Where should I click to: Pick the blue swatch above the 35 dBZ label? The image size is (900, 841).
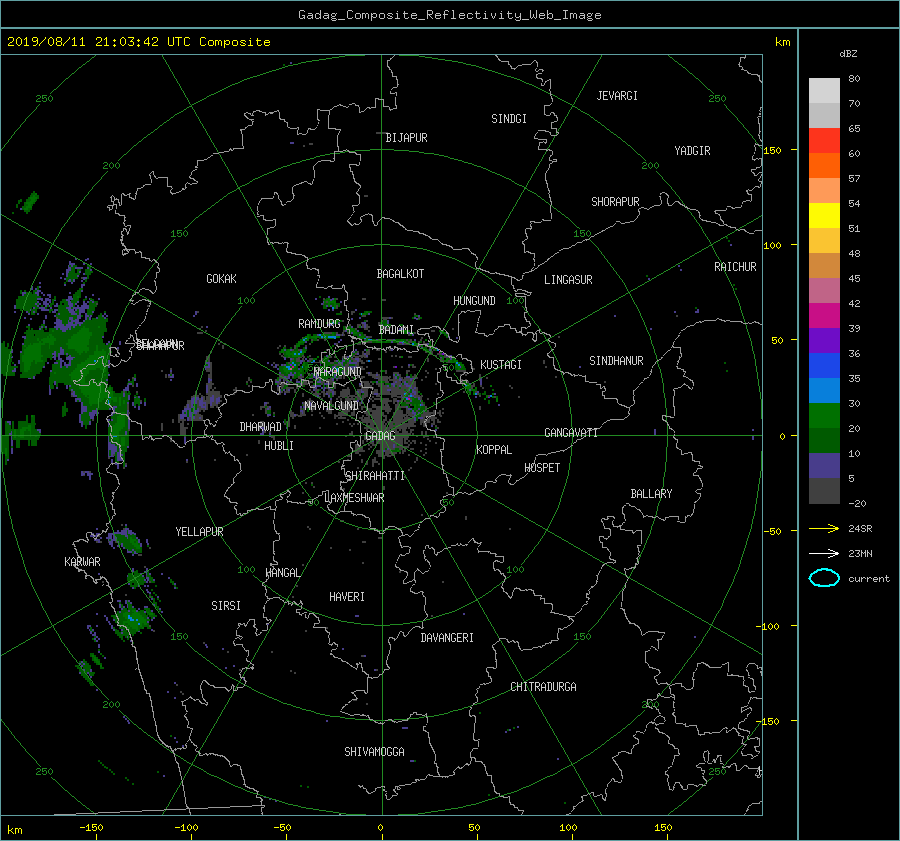tap(824, 365)
